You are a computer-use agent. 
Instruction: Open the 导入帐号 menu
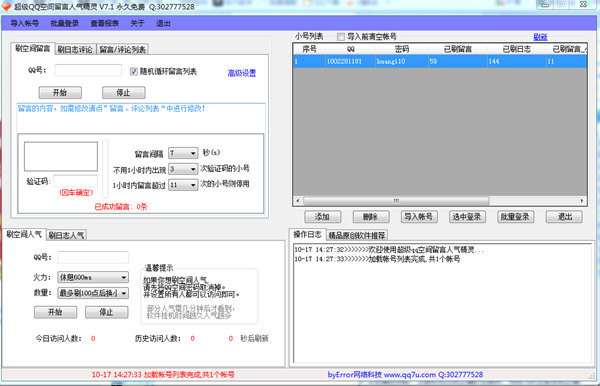tap(24, 23)
